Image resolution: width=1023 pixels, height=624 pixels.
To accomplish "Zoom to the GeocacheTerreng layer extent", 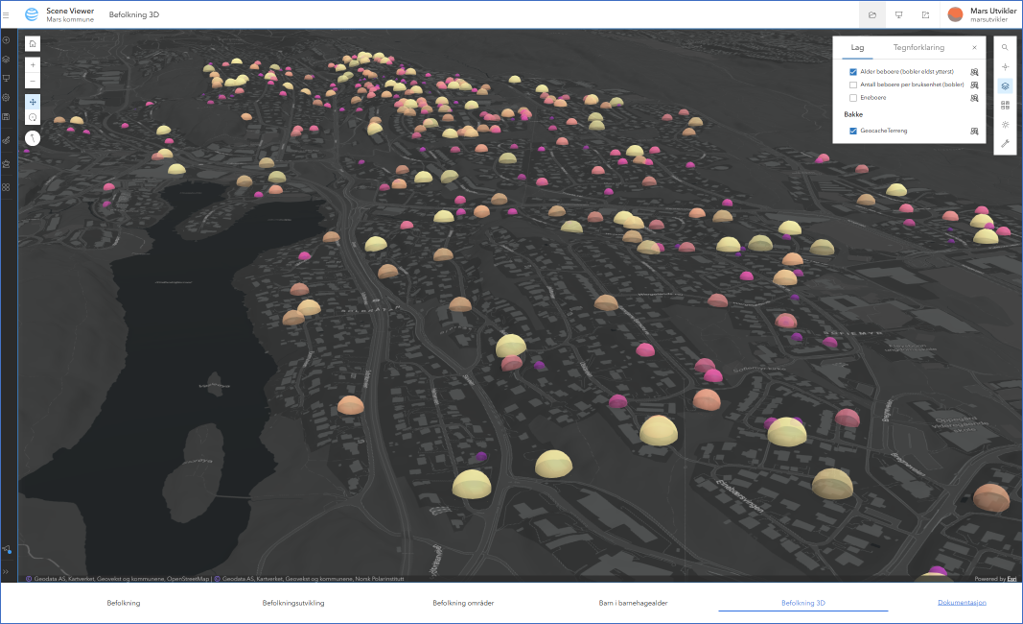I will [974, 131].
